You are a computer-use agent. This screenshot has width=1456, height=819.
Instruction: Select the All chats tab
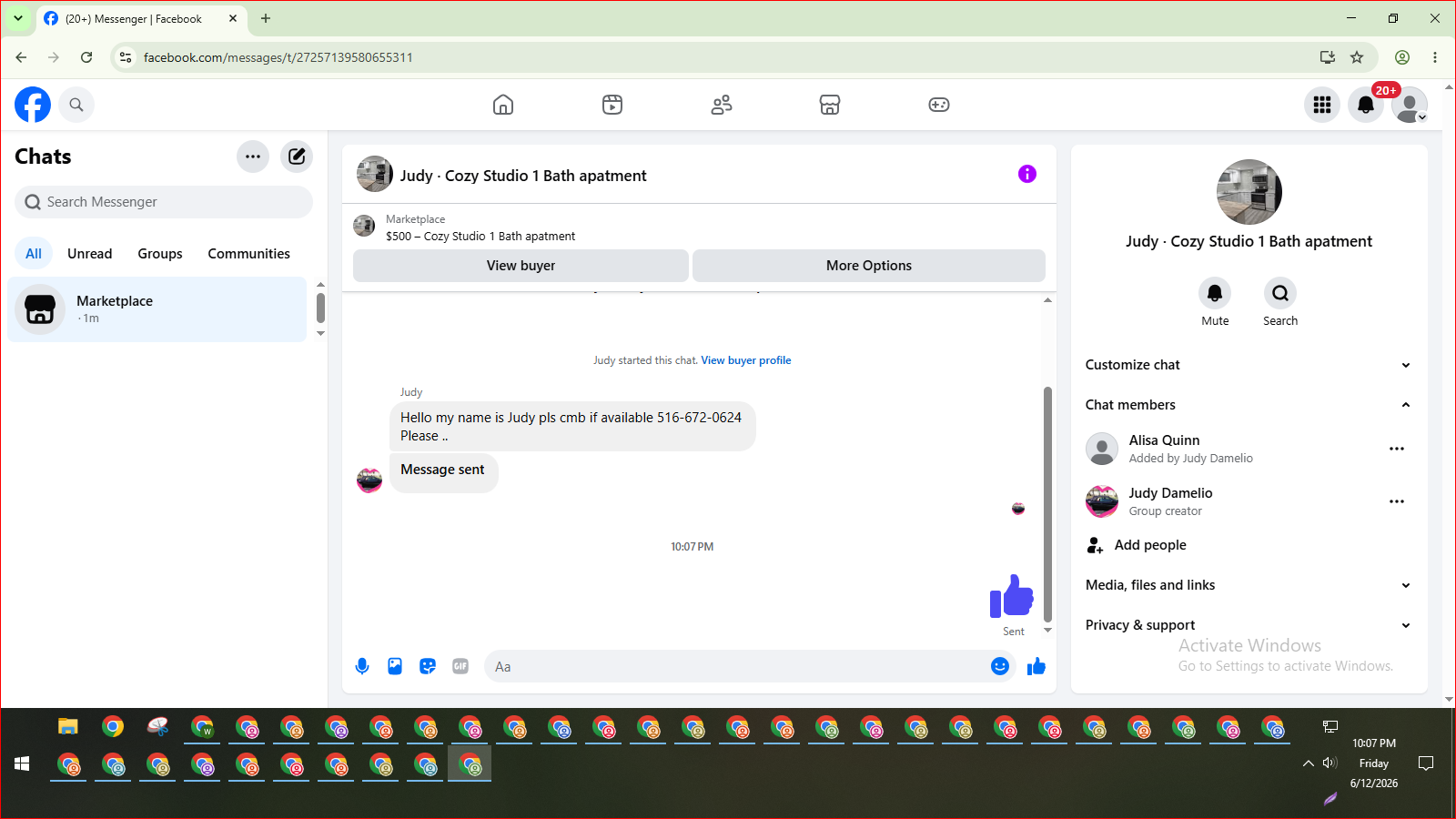(34, 254)
